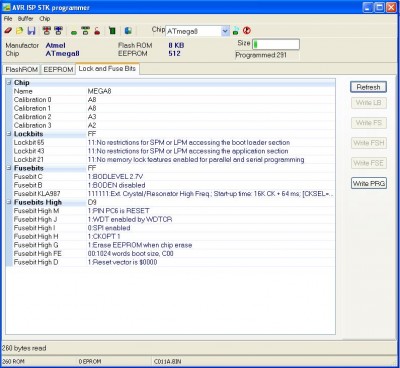Image resolution: width=400 pixels, height=368 pixels.
Task: Click the Fusebits High value D9
Action: 92,202
